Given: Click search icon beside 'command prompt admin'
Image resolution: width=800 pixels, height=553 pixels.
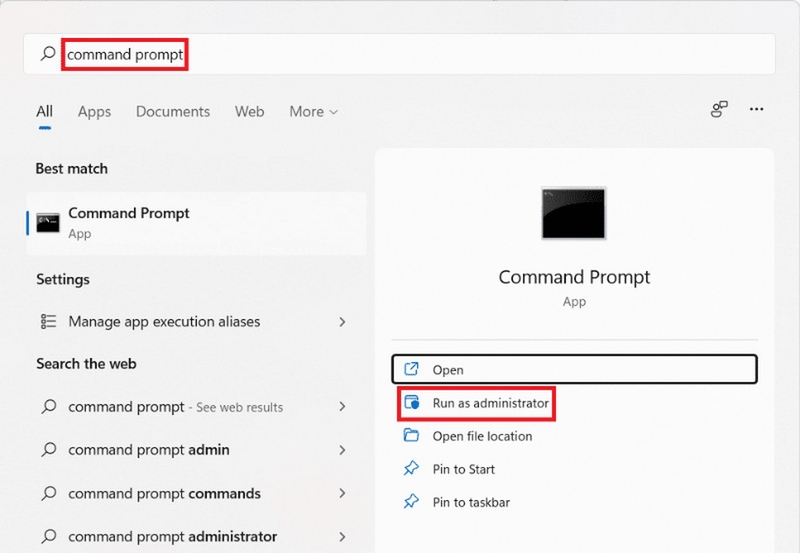Looking at the screenshot, I should tap(49, 449).
